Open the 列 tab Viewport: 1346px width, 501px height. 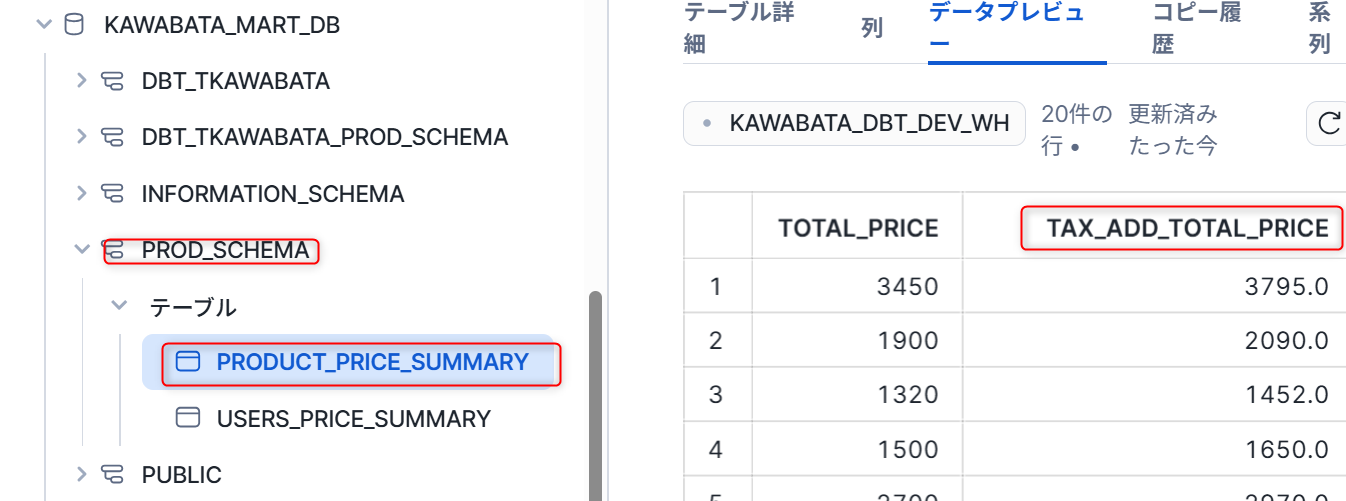click(871, 29)
